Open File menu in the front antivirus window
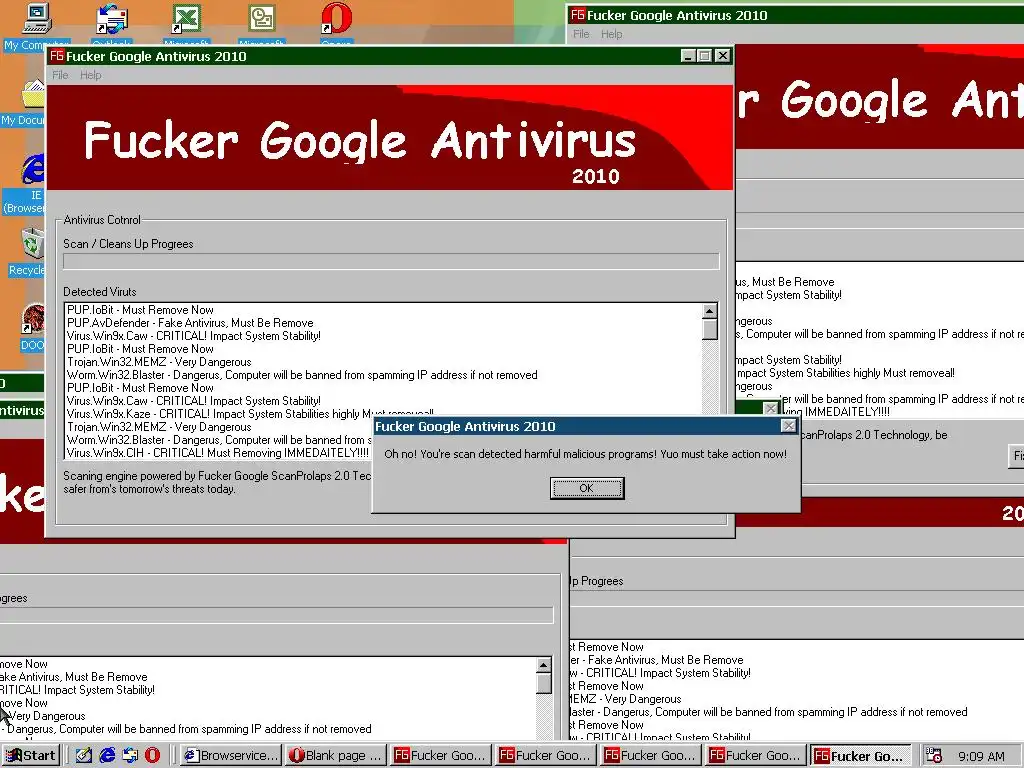 coord(60,75)
